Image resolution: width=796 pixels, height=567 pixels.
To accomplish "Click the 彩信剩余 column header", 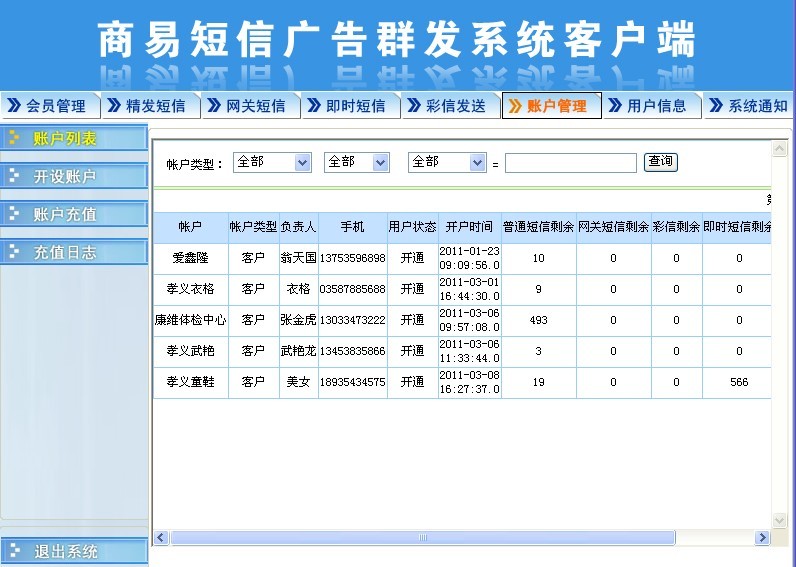I will click(676, 227).
